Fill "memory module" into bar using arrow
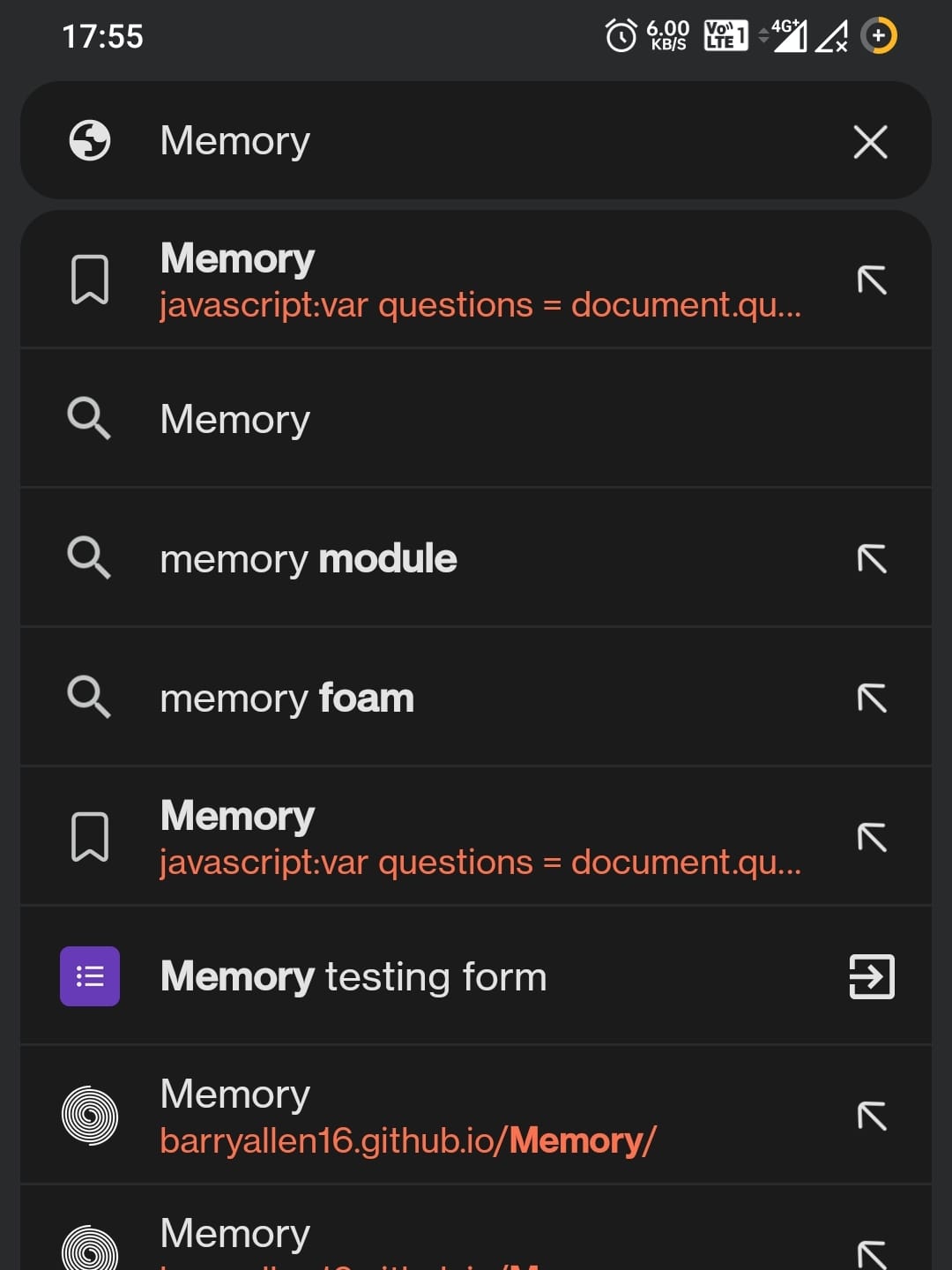Image resolution: width=952 pixels, height=1270 pixels. point(871,559)
